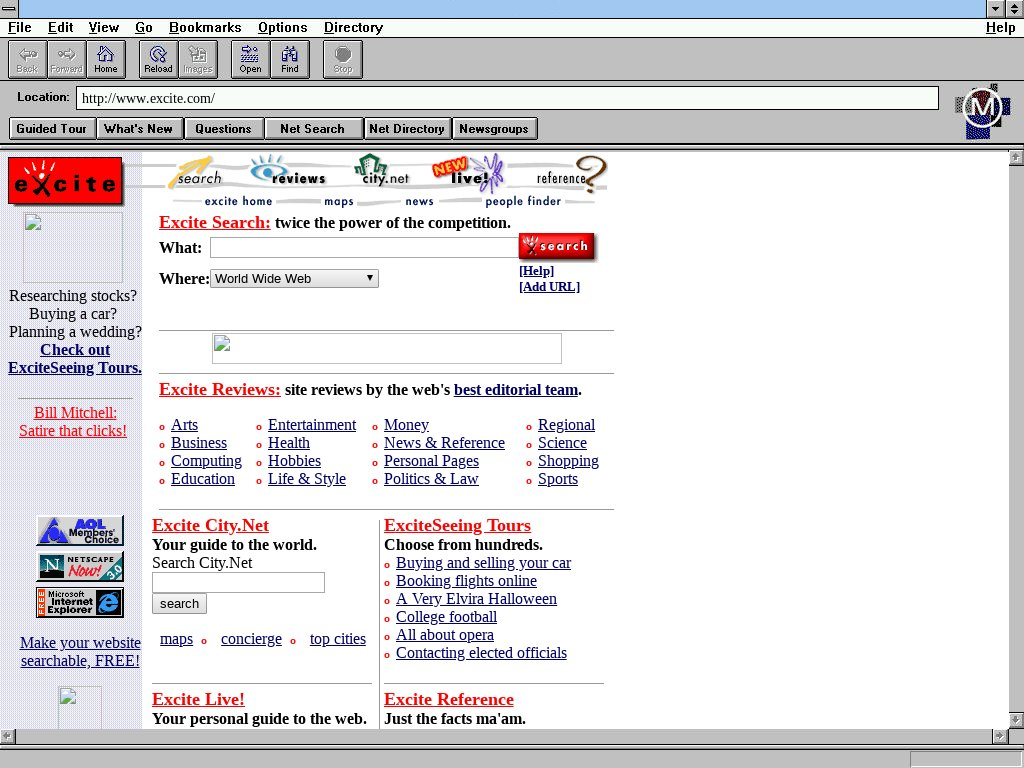1024x768 pixels.
Task: Expand the World Wide Web dropdown
Action: (x=294, y=279)
